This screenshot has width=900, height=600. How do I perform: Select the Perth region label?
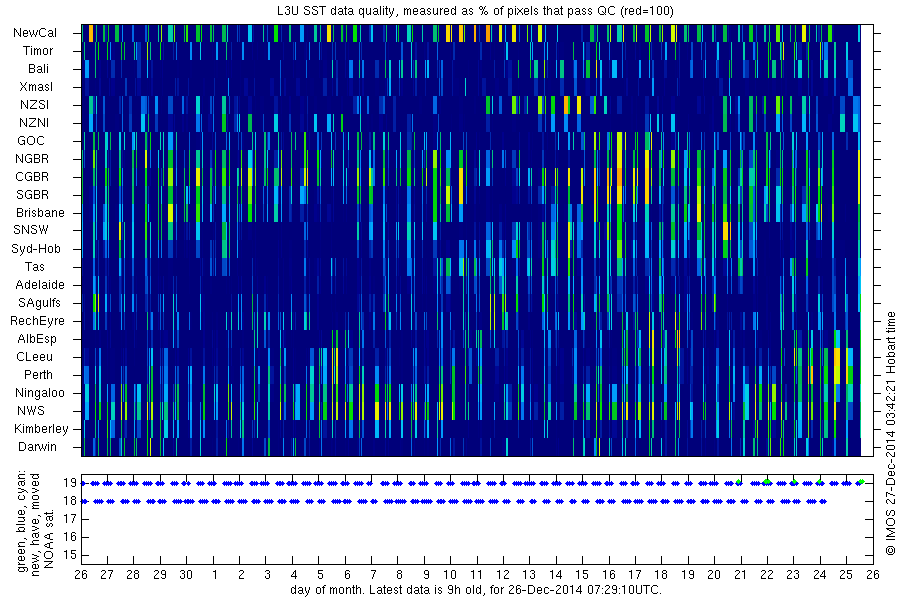coord(38,375)
